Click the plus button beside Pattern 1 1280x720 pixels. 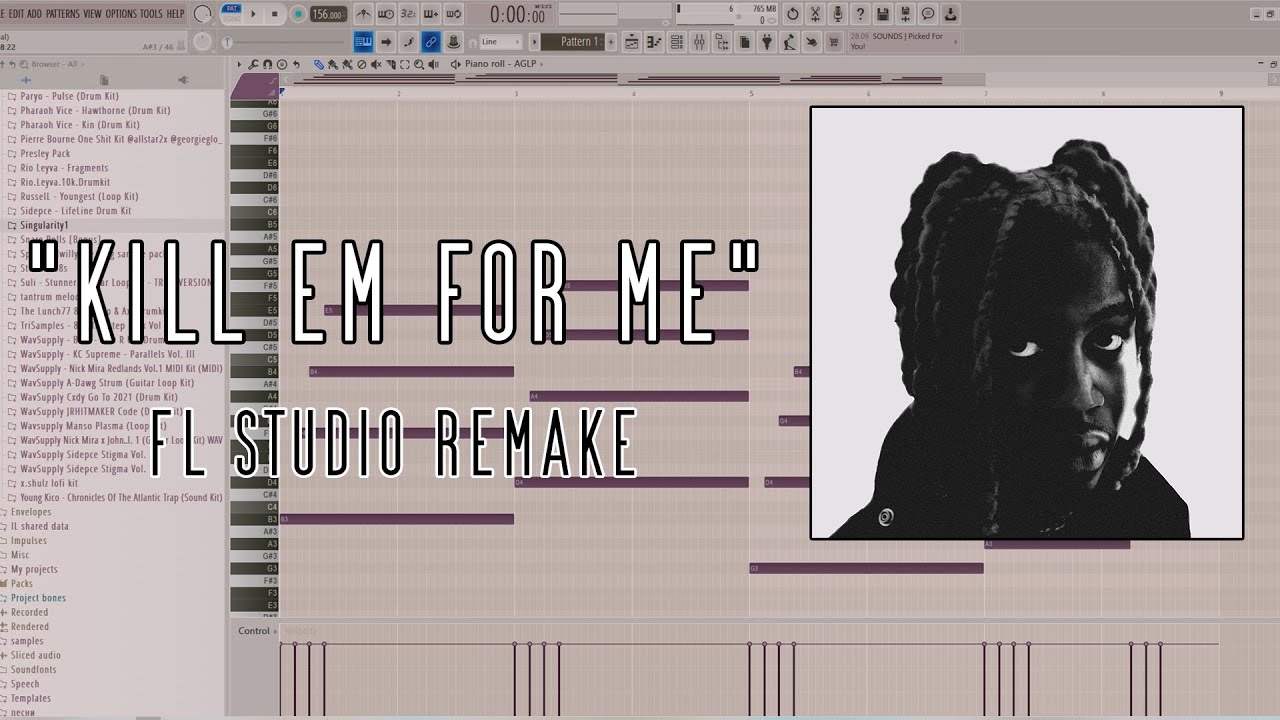tap(611, 42)
